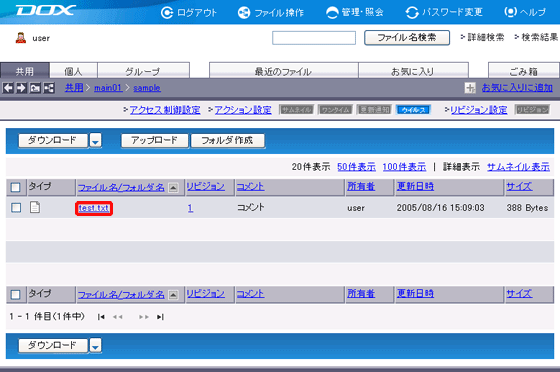Expand the top ダウンロード dropdown arrow

[x=95, y=140]
